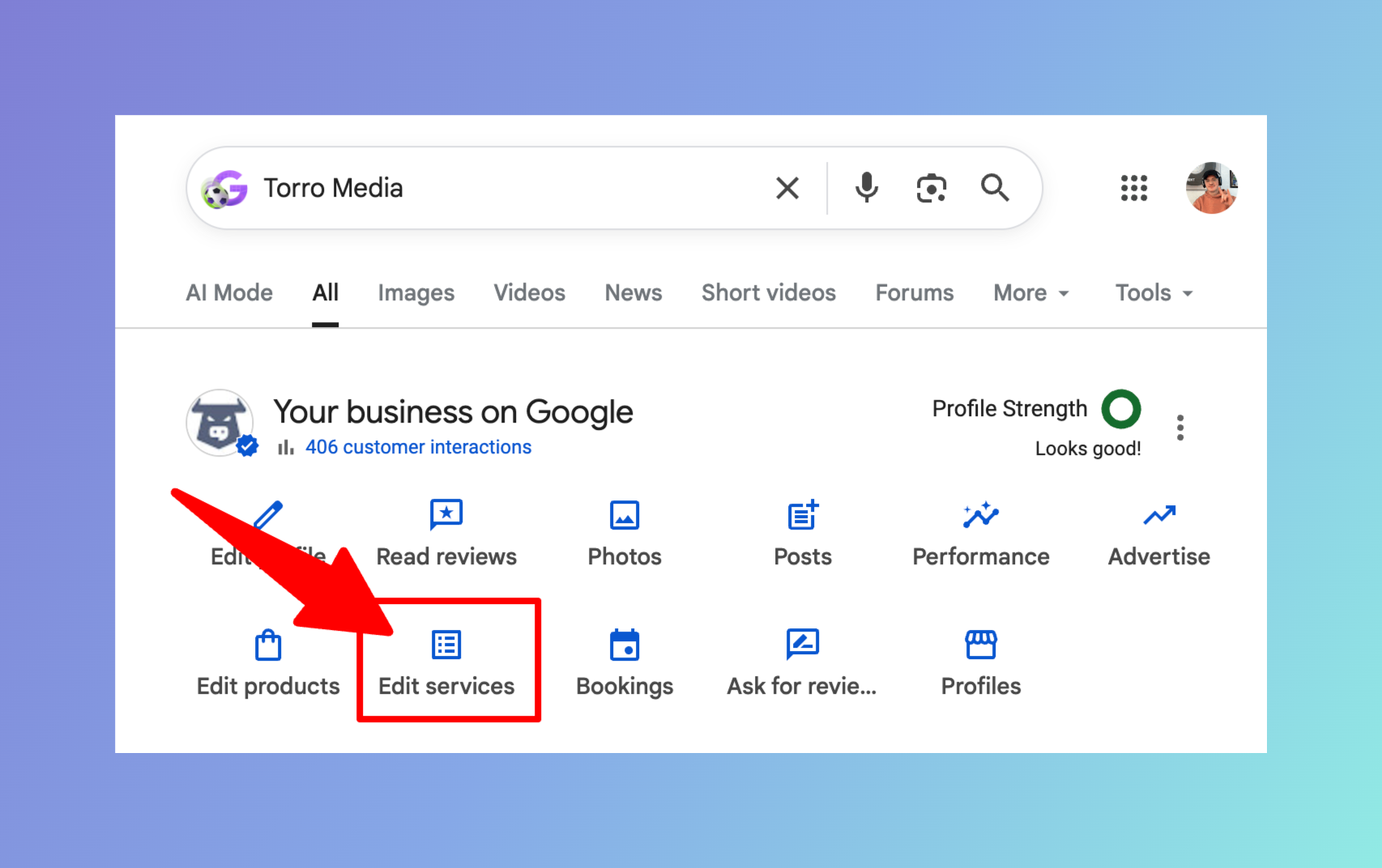This screenshot has height=868, width=1382.
Task: Switch to the AI Mode tab
Action: click(x=229, y=292)
